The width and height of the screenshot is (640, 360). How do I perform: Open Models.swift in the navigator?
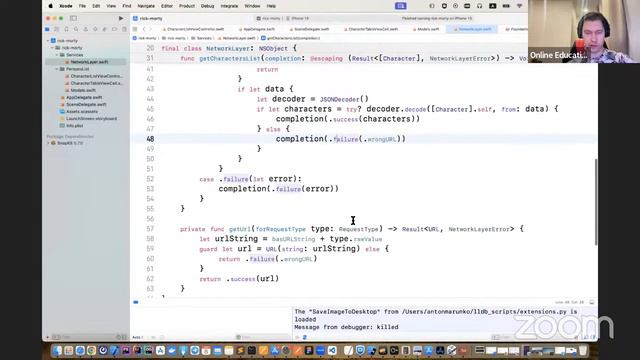click(x=80, y=90)
